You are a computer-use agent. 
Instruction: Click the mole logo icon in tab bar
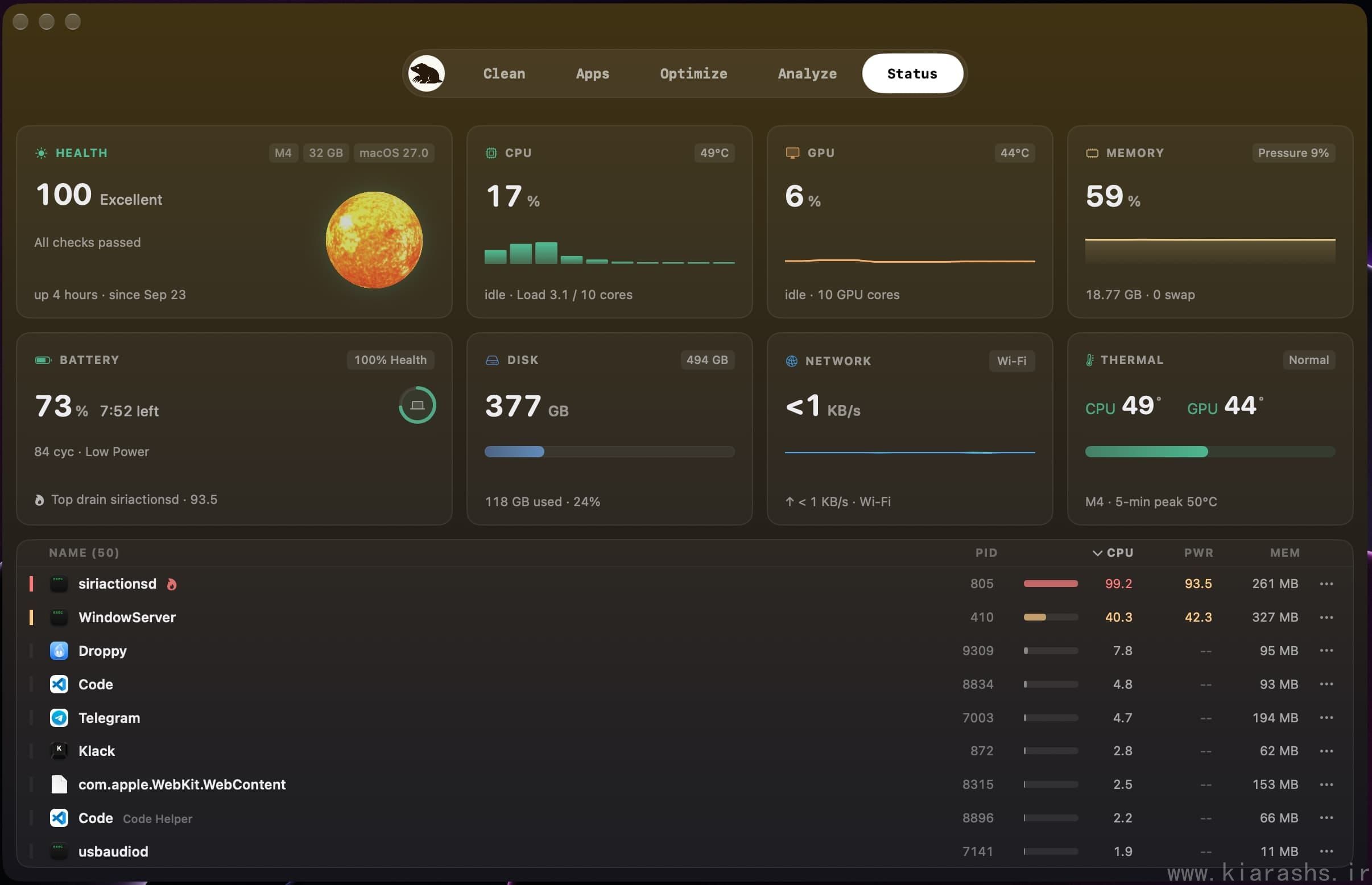[x=426, y=73]
